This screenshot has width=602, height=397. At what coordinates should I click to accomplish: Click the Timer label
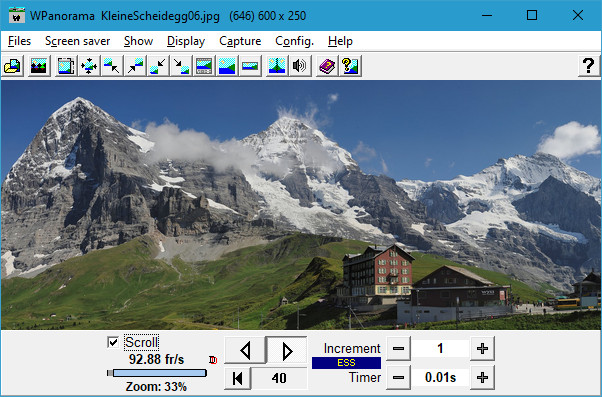coord(365,377)
